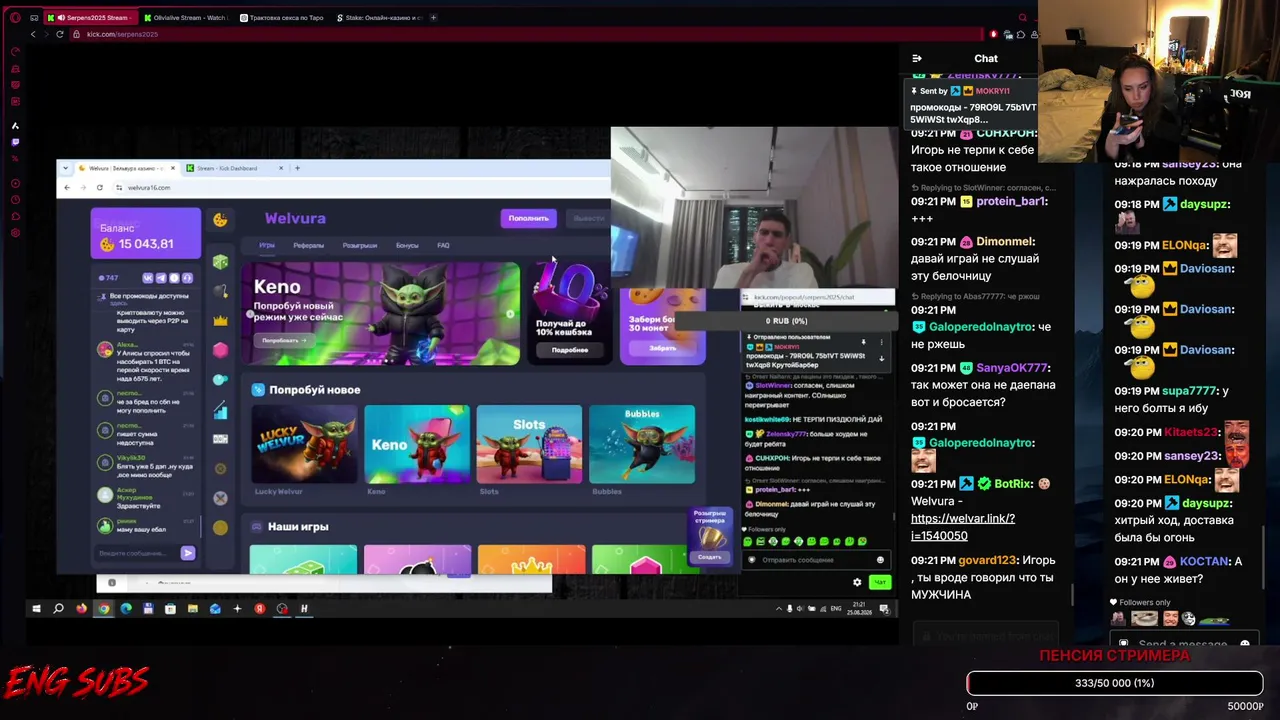The width and height of the screenshot is (1280, 720).
Task: Click the Windows Start button in taskbar
Action: pos(36,608)
